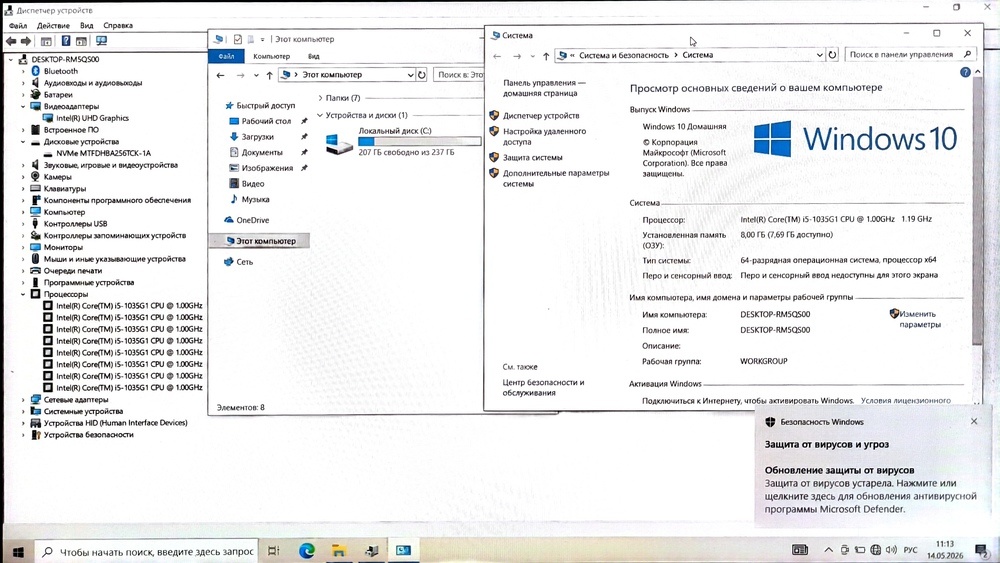Image resolution: width=1000 pixels, height=563 pixels.
Task: Click the Help icon in Device Manager toolbar
Action: (x=66, y=41)
